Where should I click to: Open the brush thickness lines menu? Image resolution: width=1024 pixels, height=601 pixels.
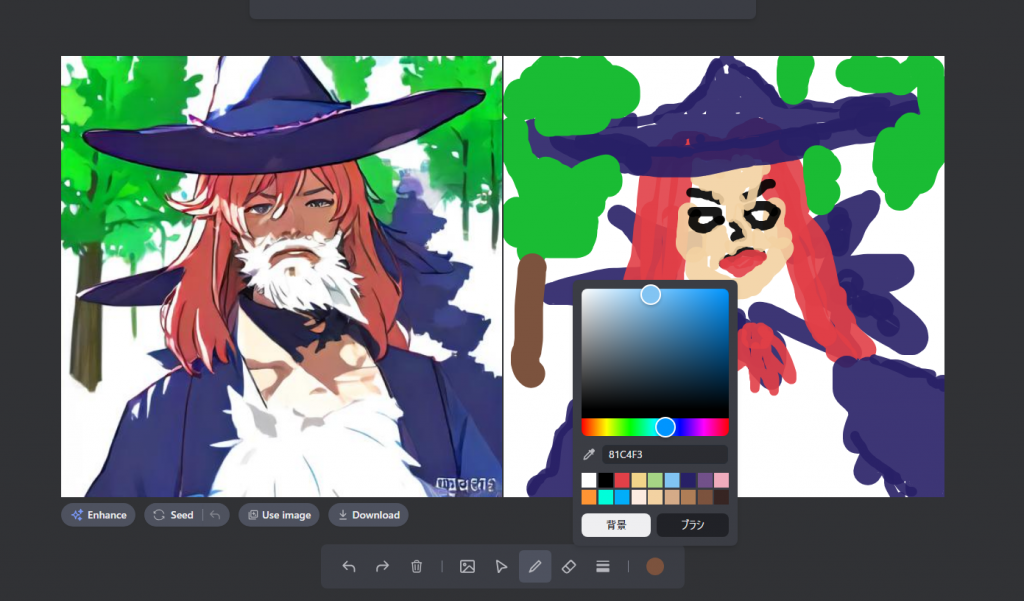(603, 566)
